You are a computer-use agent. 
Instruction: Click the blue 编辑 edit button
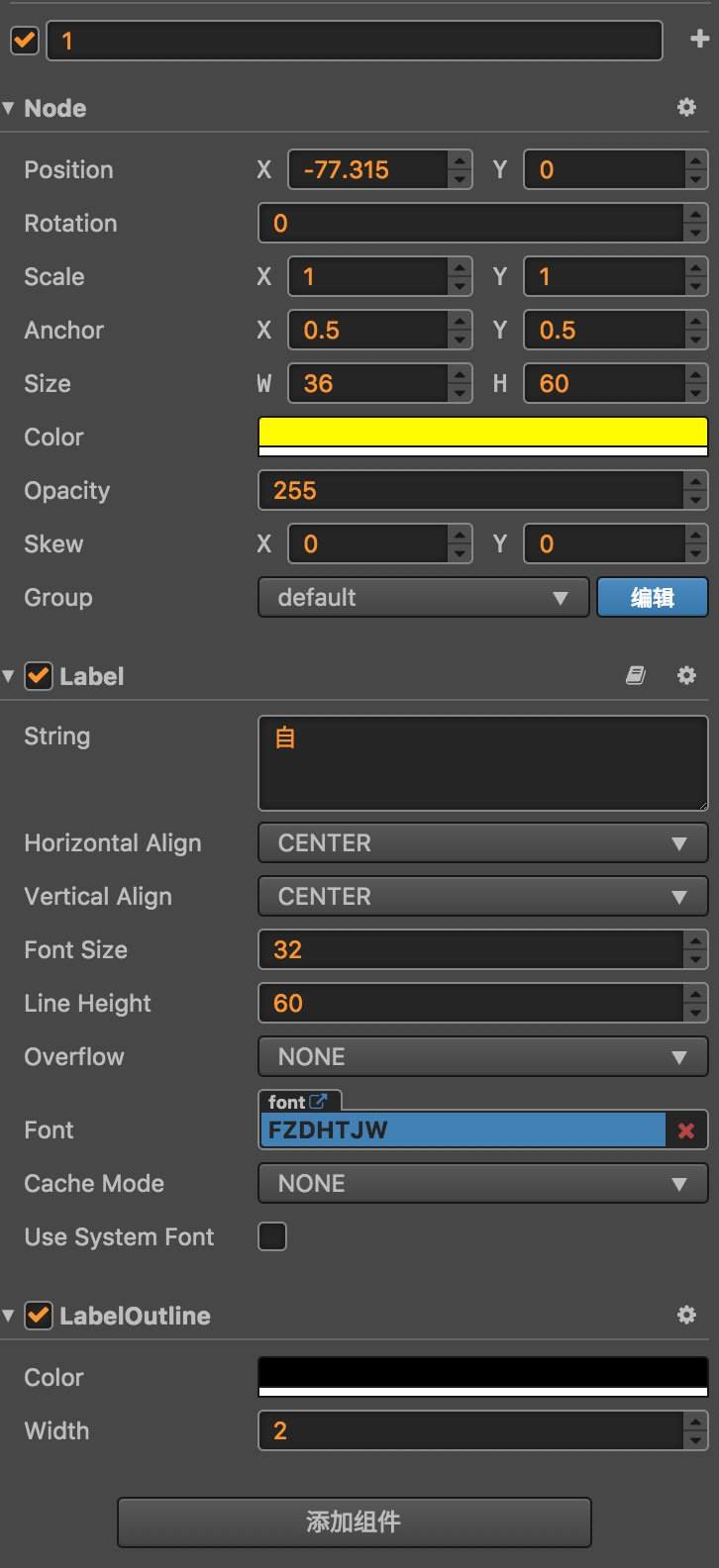[x=652, y=598]
